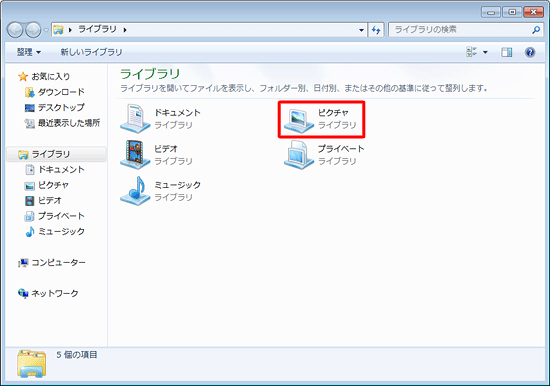Viewport: 550px width, 386px height.
Task: Select ミュージック in the navigation tree
Action: point(55,231)
